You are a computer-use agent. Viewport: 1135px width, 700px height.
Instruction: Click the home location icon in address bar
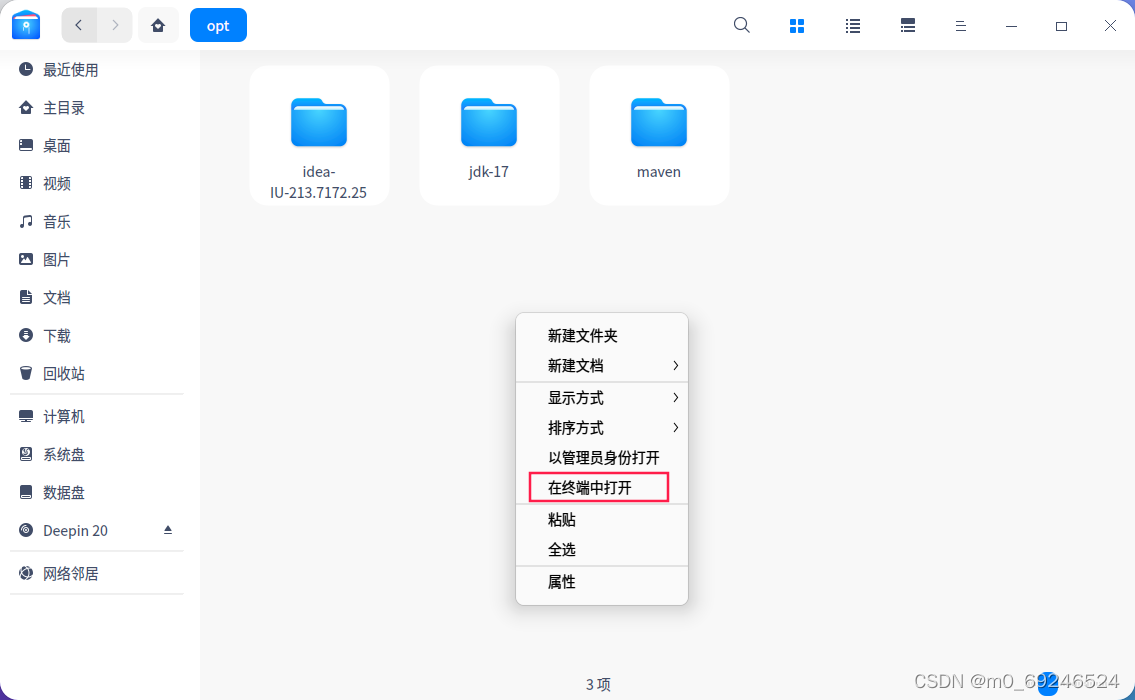(158, 25)
